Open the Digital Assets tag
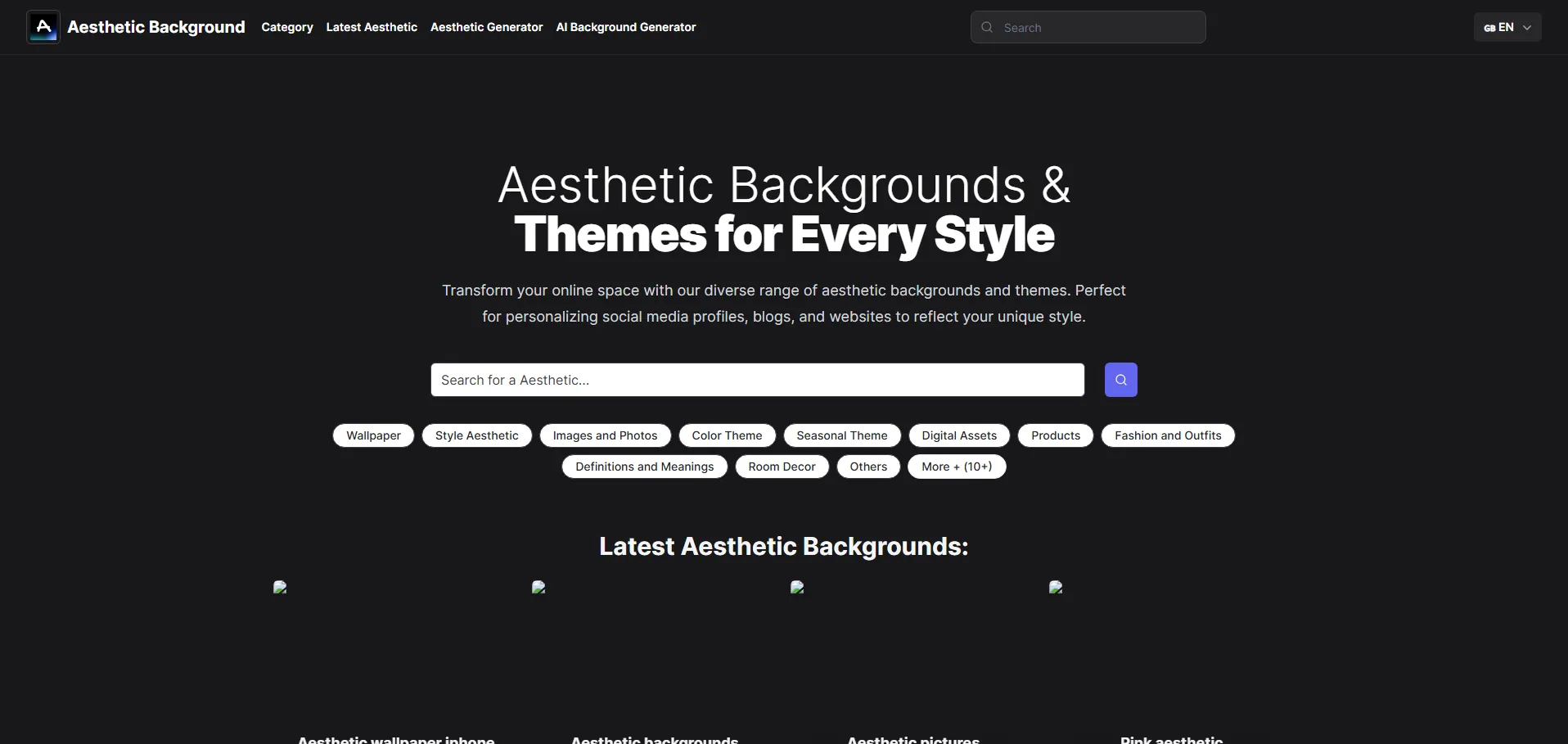The width and height of the screenshot is (1568, 744). [959, 435]
